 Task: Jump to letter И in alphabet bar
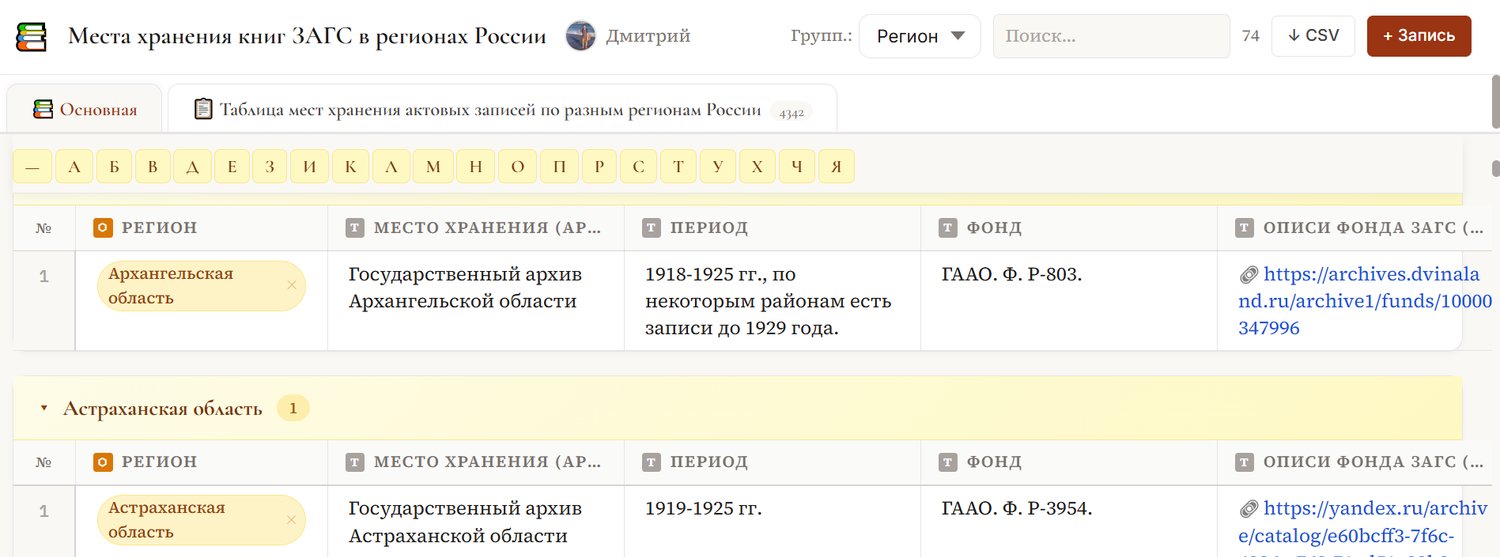pos(309,167)
